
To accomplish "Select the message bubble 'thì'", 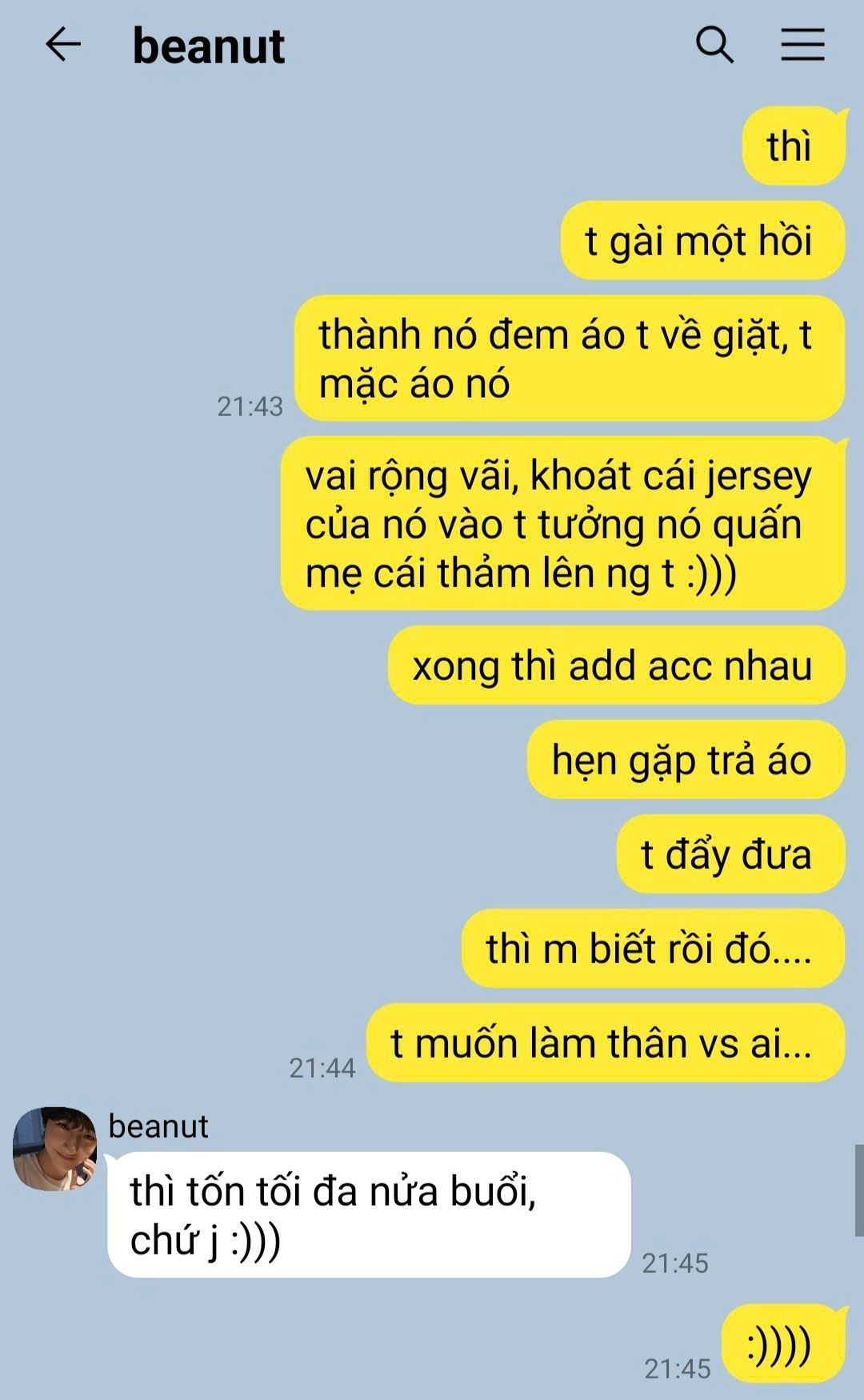I will point(794,146).
